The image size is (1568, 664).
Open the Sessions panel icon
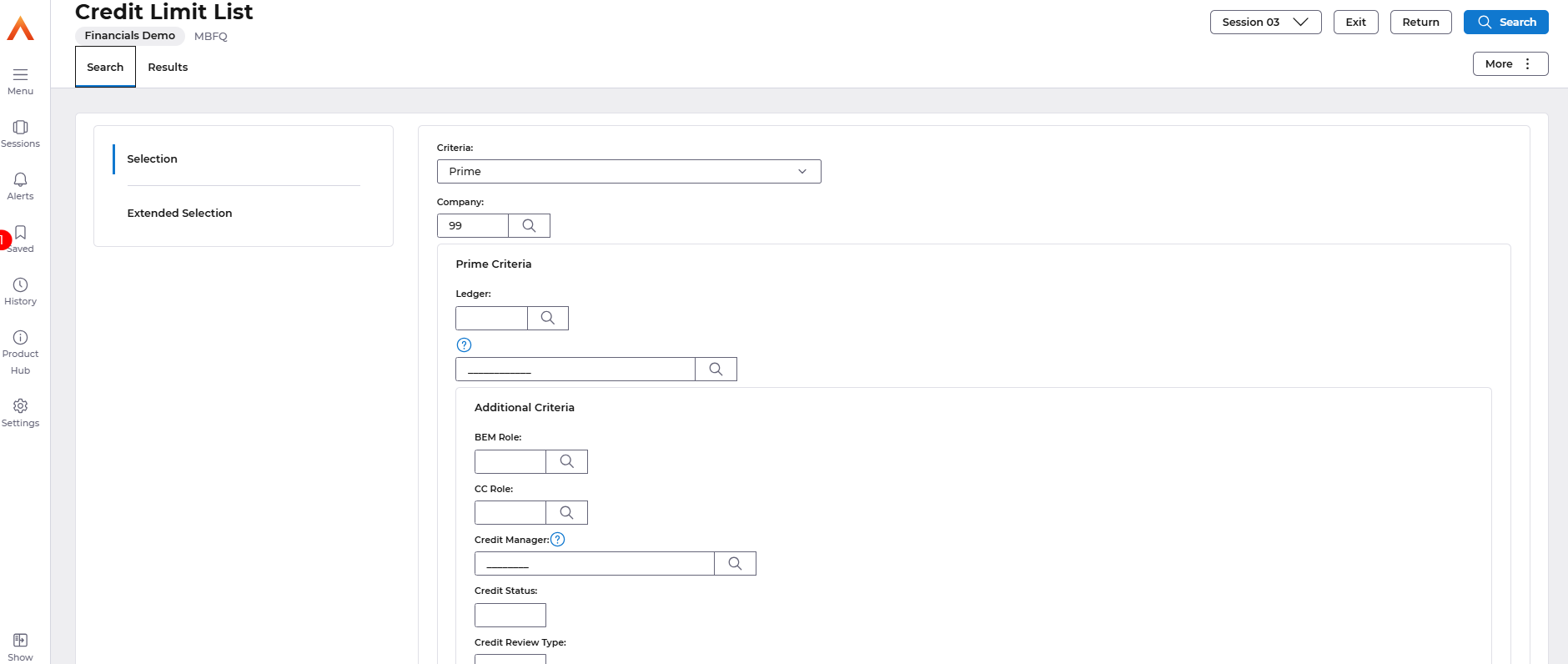[20, 127]
